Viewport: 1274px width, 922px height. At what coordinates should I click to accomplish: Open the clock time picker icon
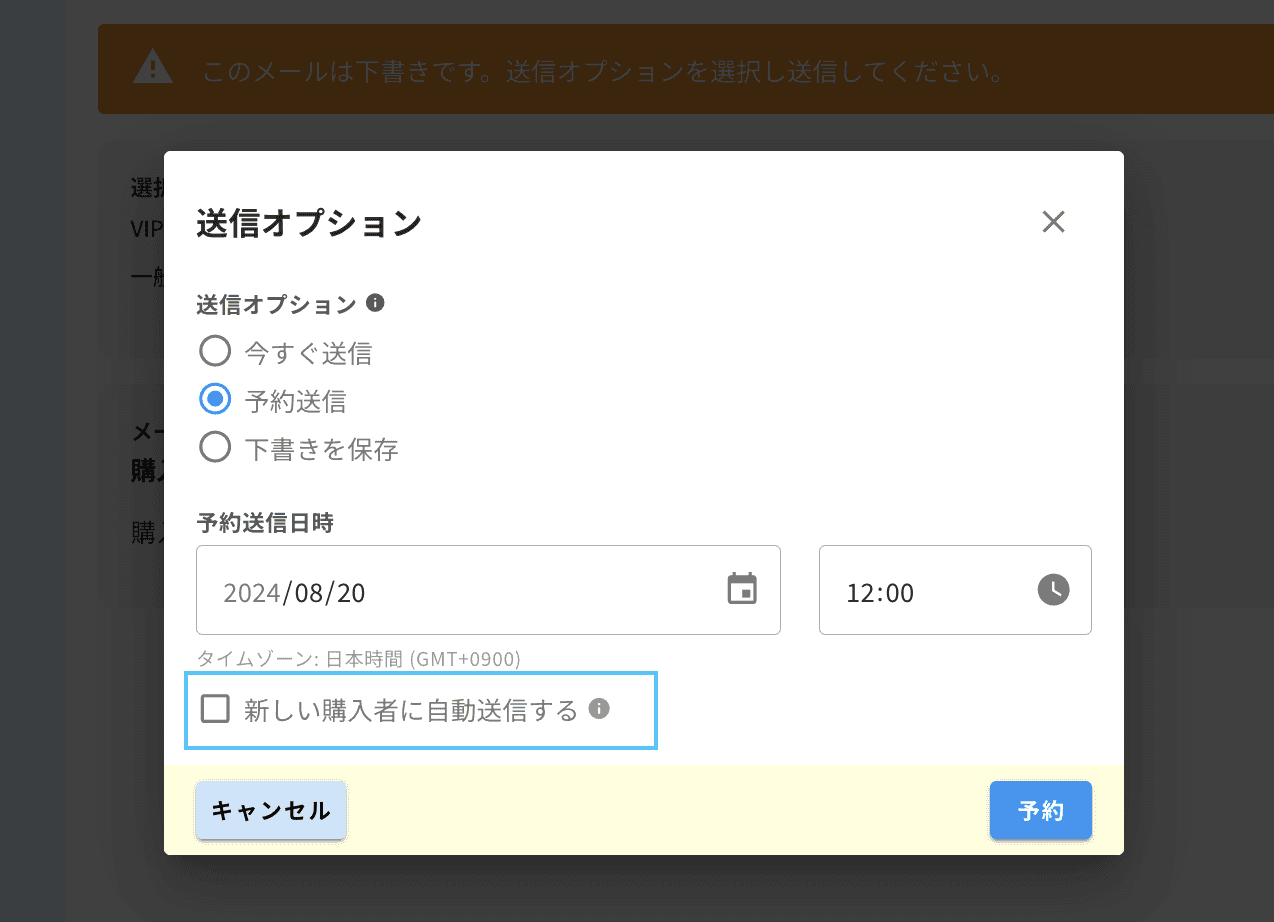coord(1052,590)
